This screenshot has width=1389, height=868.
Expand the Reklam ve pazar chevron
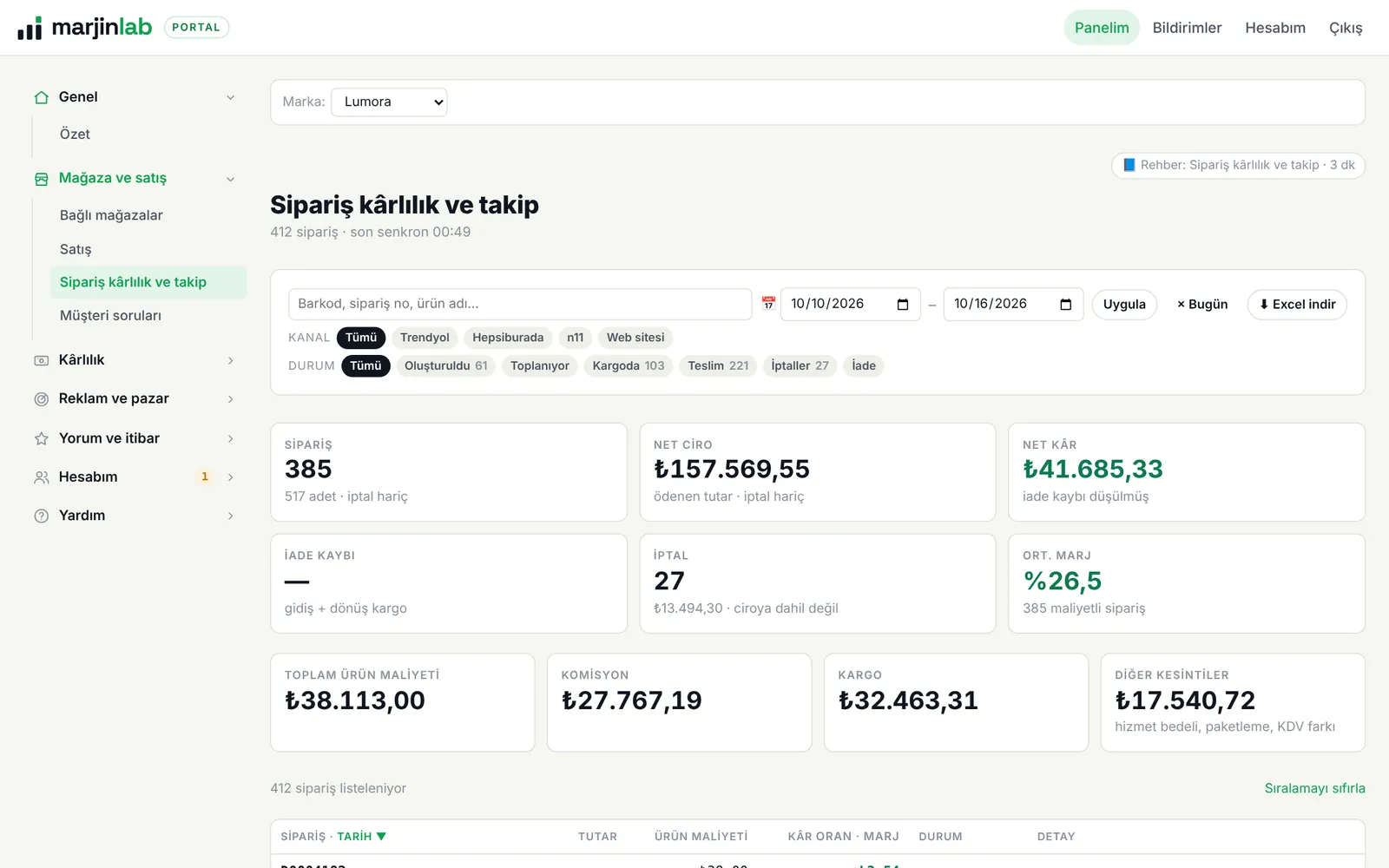(x=230, y=399)
